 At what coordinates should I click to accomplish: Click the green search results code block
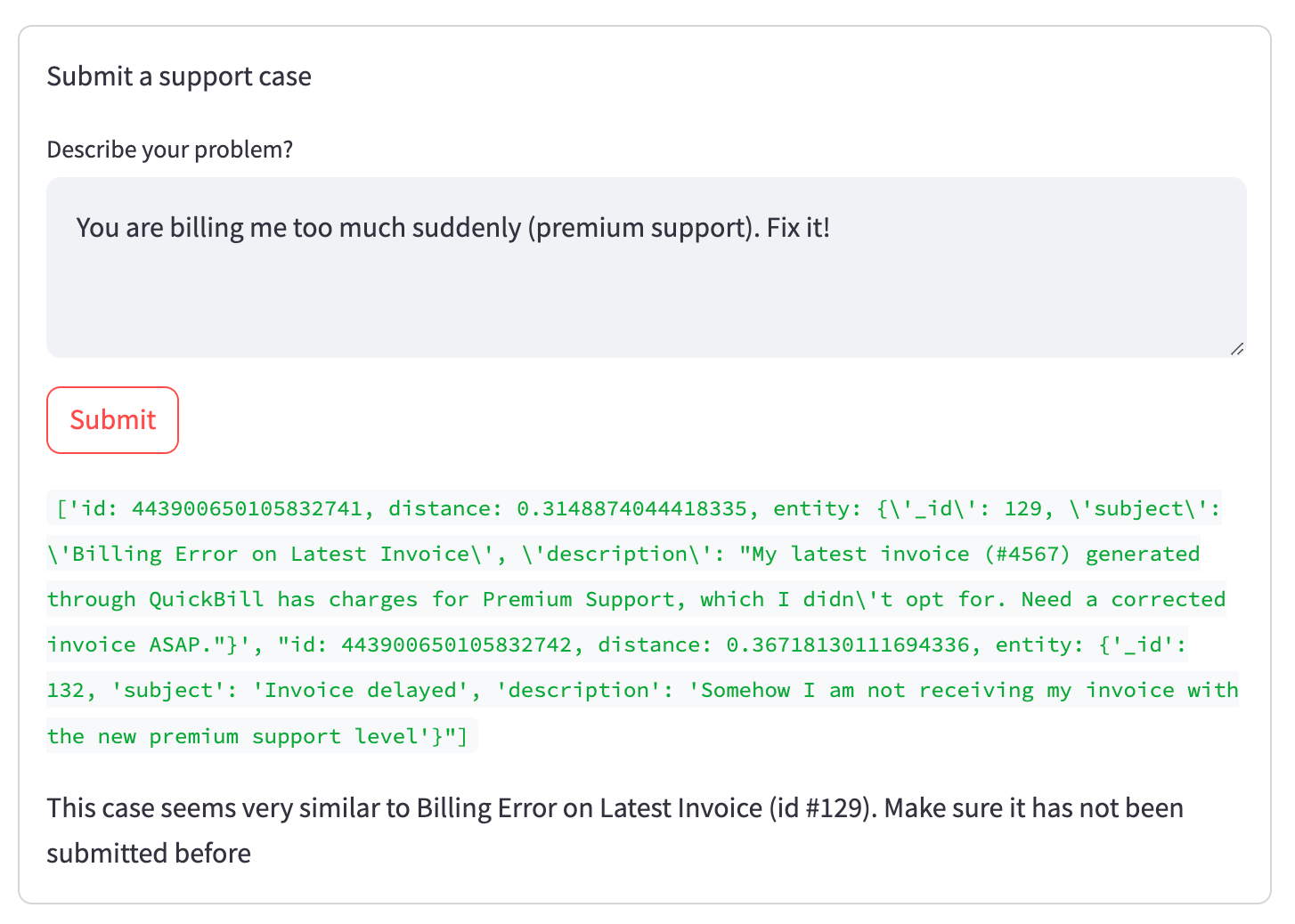pos(634,622)
